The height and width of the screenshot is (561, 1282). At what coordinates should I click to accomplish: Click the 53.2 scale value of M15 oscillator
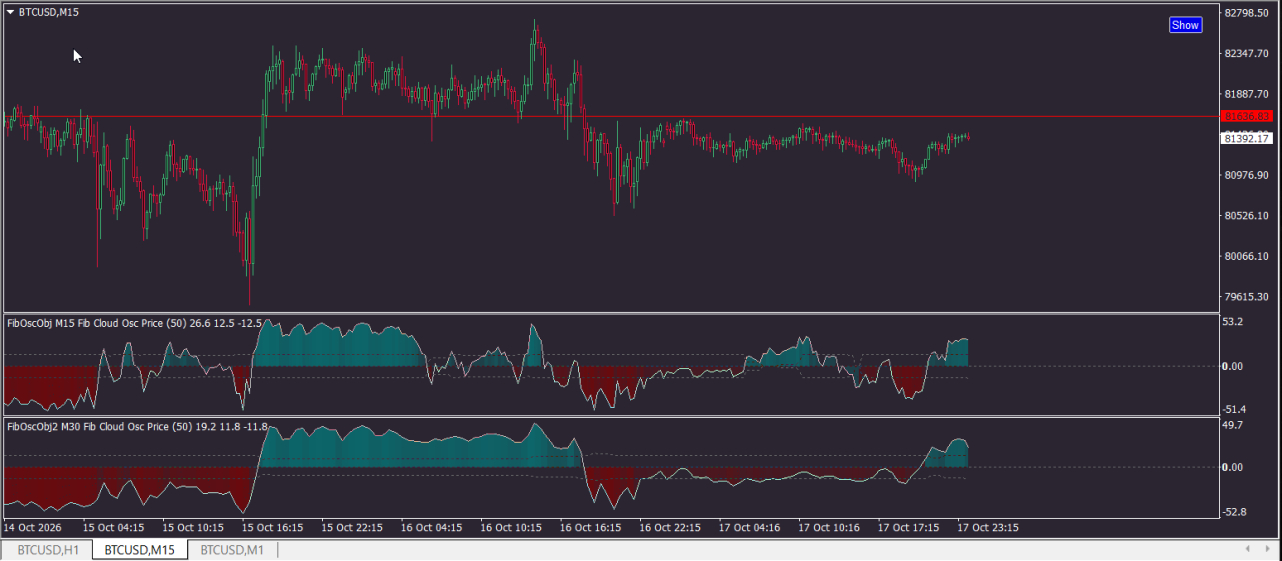(x=1233, y=321)
